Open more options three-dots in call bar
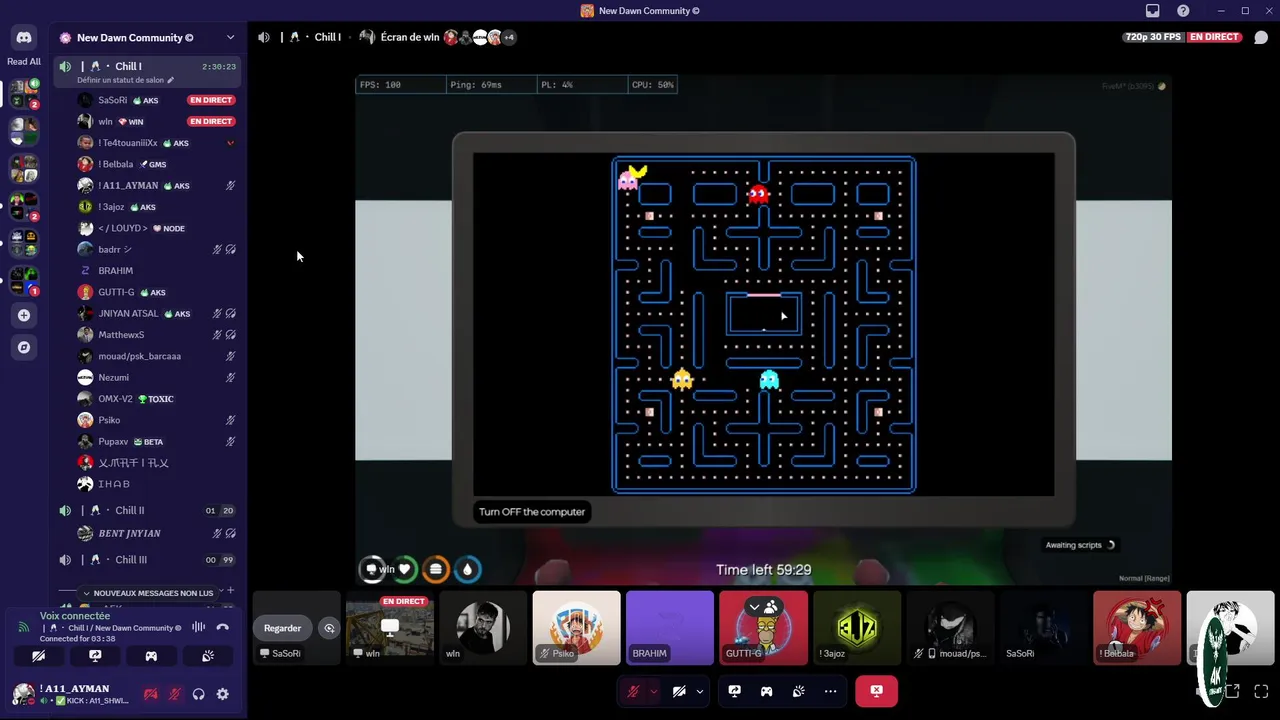Image resolution: width=1280 pixels, height=720 pixels. [830, 691]
